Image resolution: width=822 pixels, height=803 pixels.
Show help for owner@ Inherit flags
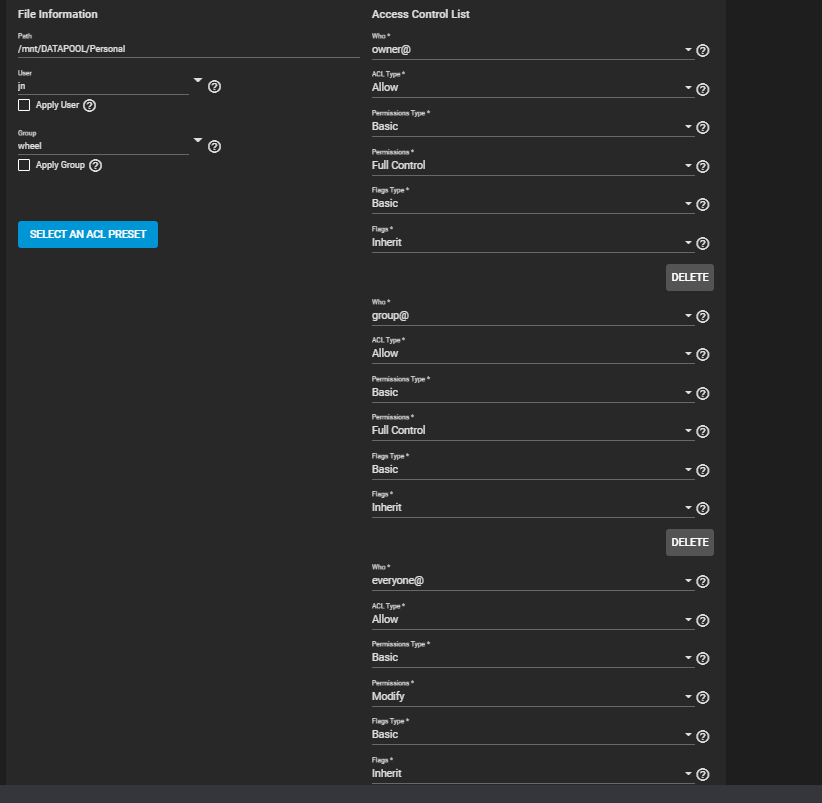tap(702, 243)
